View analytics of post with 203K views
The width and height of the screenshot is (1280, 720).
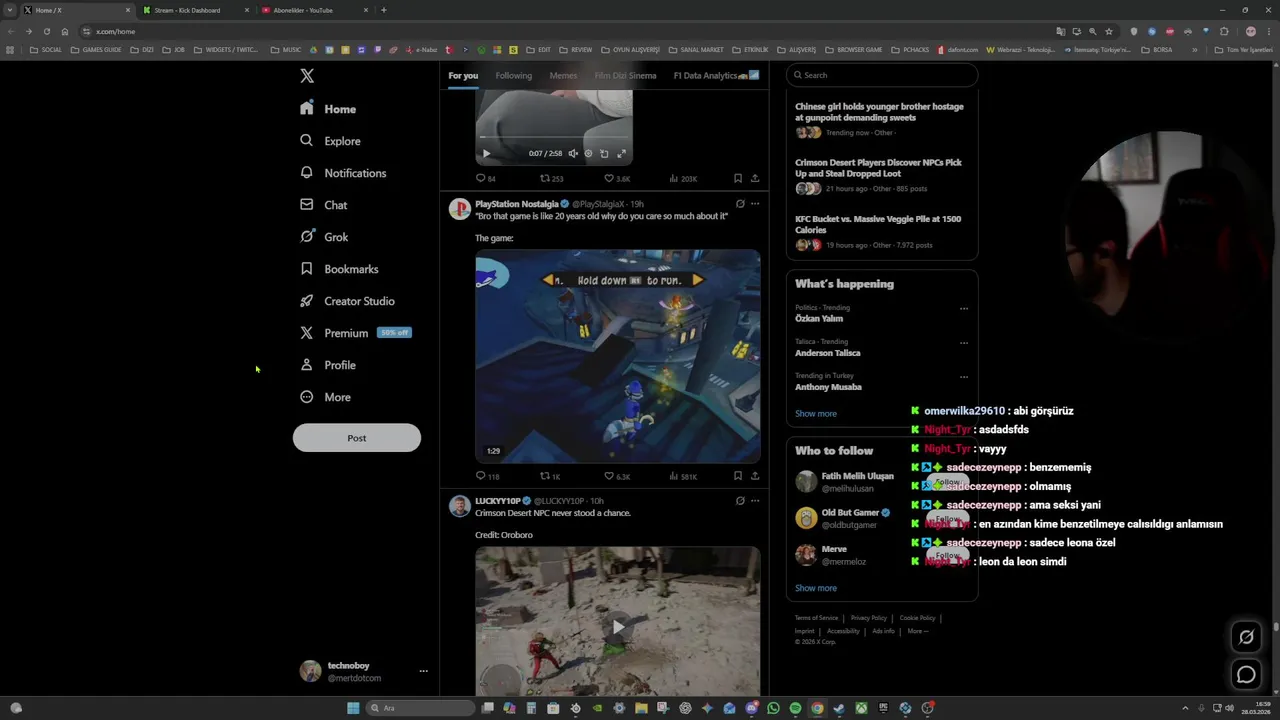[683, 179]
